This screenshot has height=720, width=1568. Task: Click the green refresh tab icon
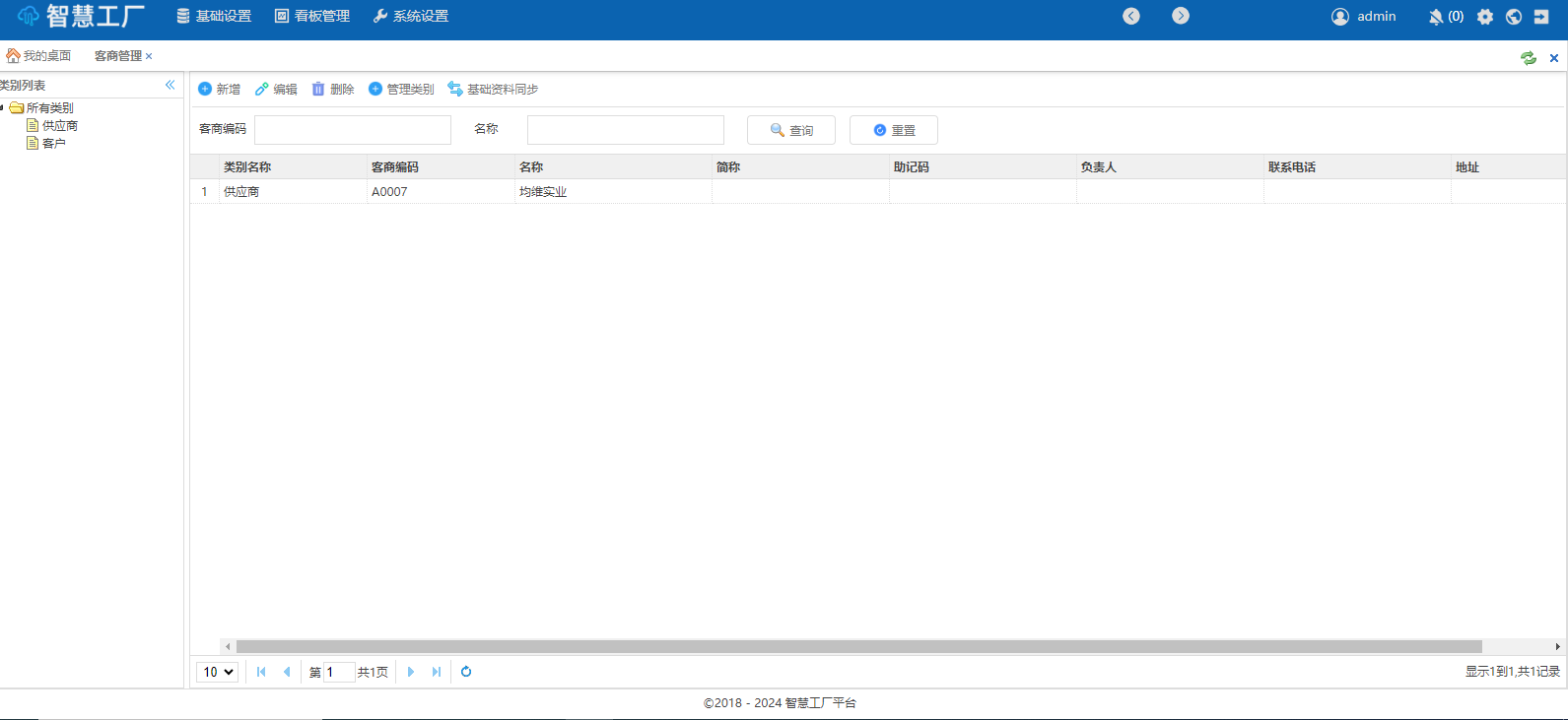(1528, 58)
